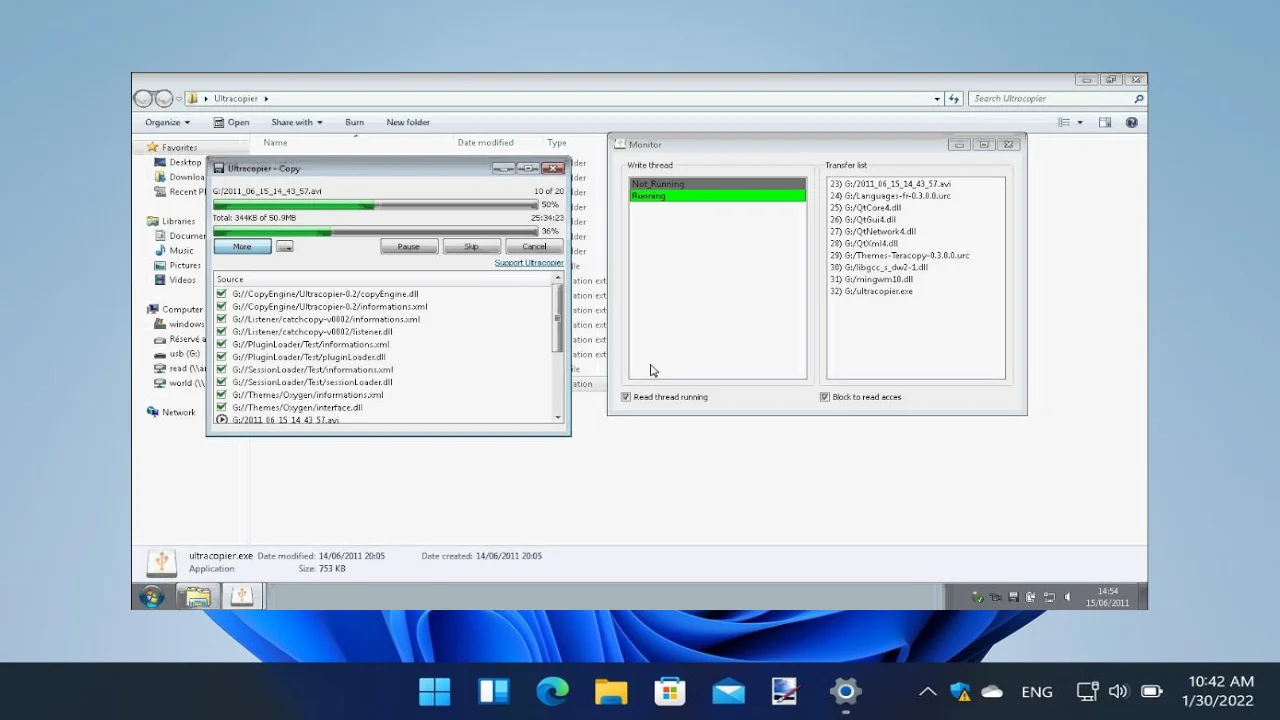This screenshot has width=1280, height=720.
Task: Sort by the Name column header
Action: [275, 143]
